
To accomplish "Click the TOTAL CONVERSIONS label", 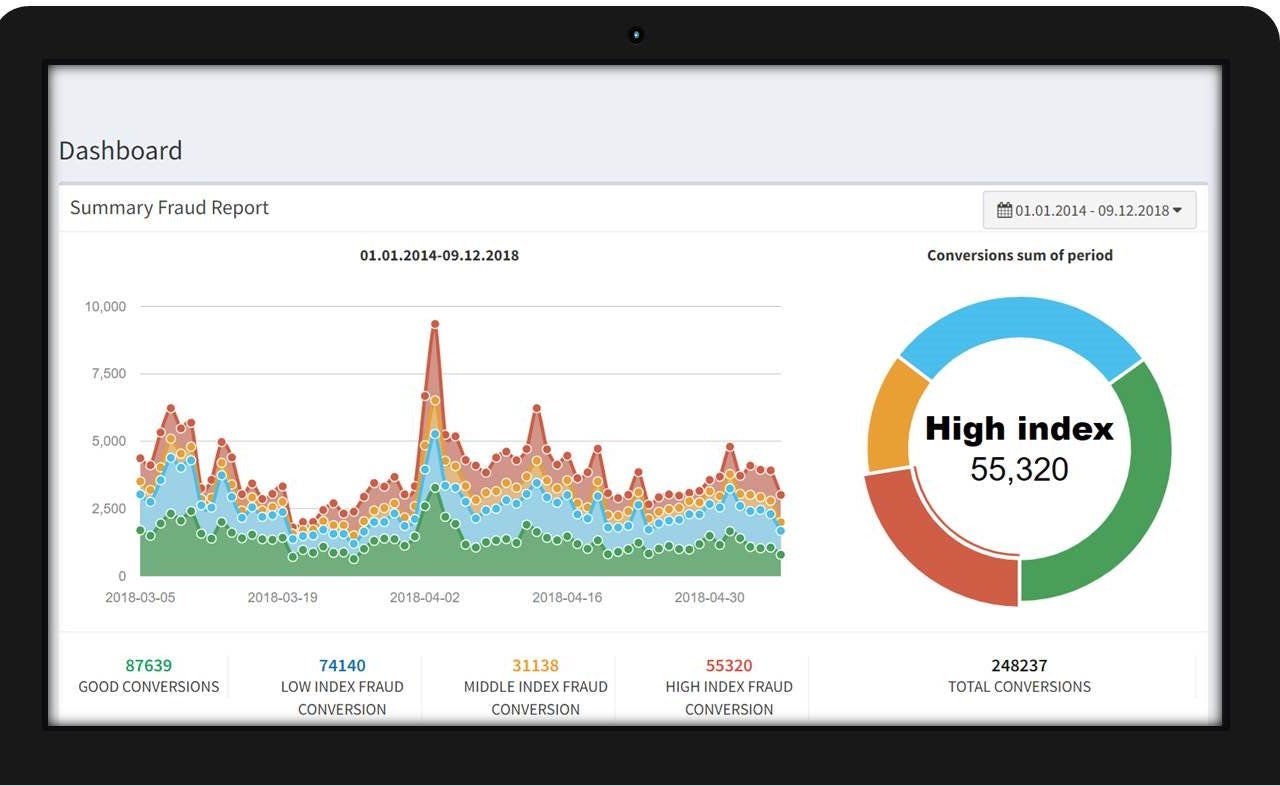I will 1019,687.
